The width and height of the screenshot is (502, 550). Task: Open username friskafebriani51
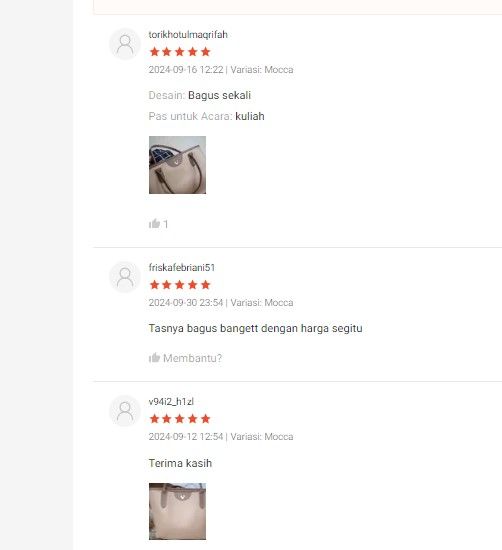click(182, 268)
